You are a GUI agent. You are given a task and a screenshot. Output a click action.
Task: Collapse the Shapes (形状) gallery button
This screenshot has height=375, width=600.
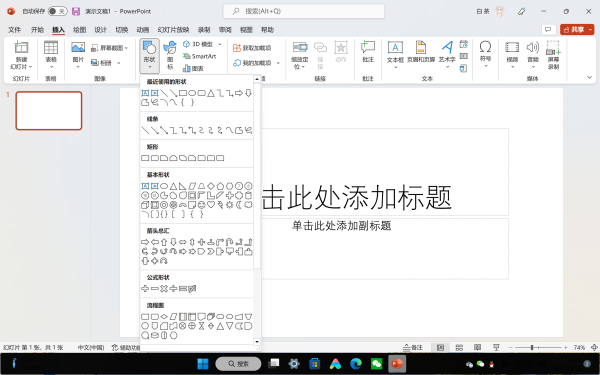click(x=149, y=56)
